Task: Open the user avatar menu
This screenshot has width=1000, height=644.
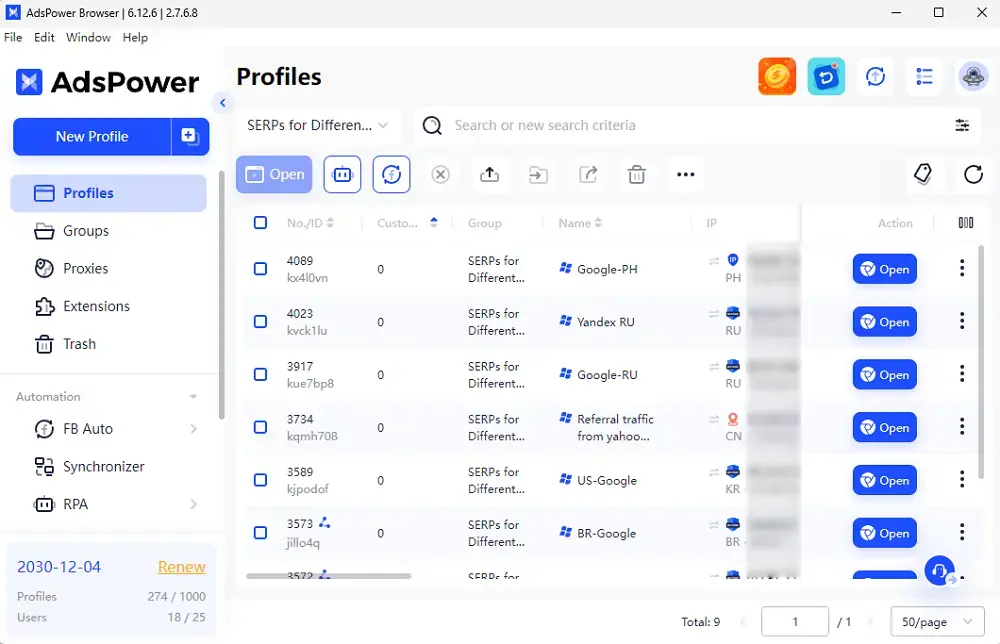Action: click(973, 77)
